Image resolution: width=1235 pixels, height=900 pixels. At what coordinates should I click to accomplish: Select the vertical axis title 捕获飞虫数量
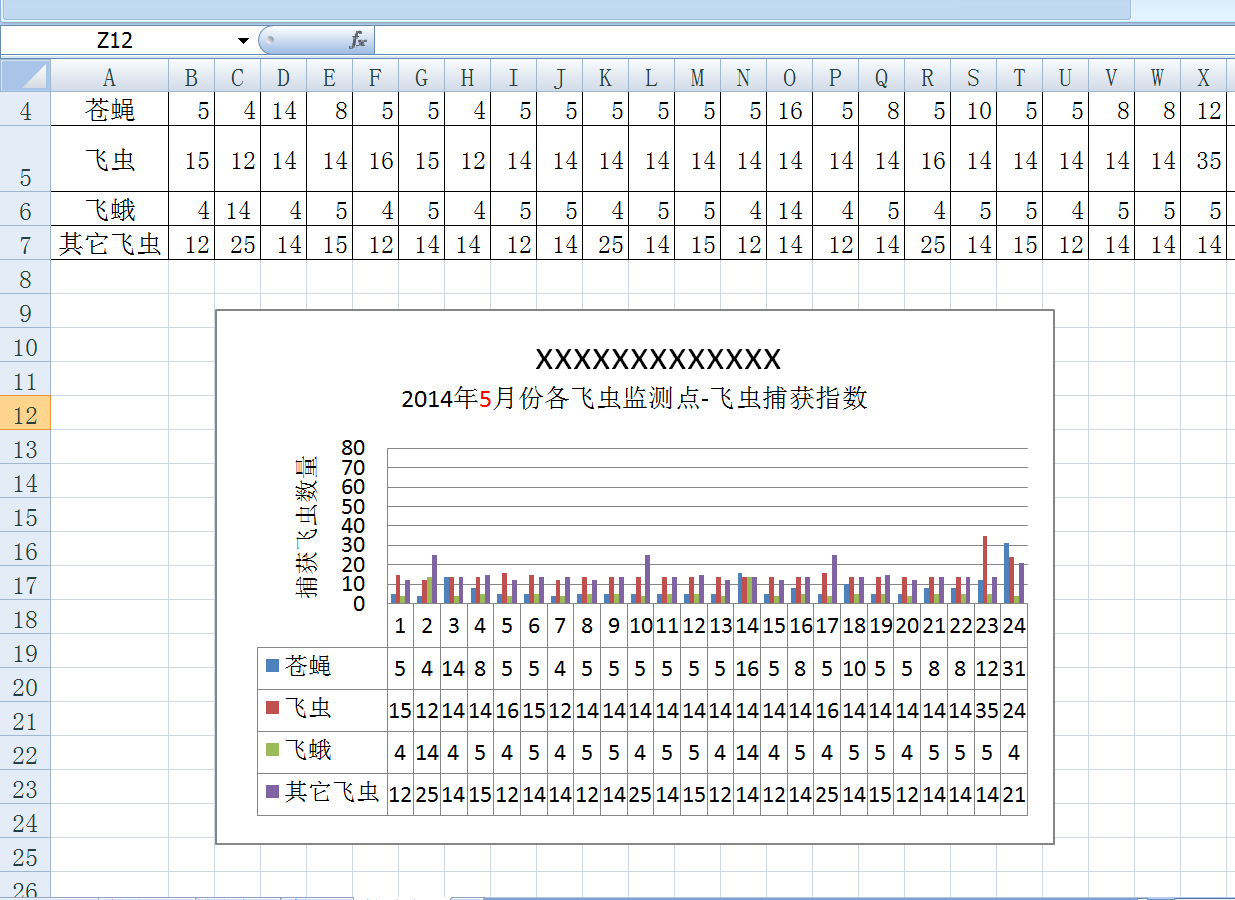tap(307, 526)
